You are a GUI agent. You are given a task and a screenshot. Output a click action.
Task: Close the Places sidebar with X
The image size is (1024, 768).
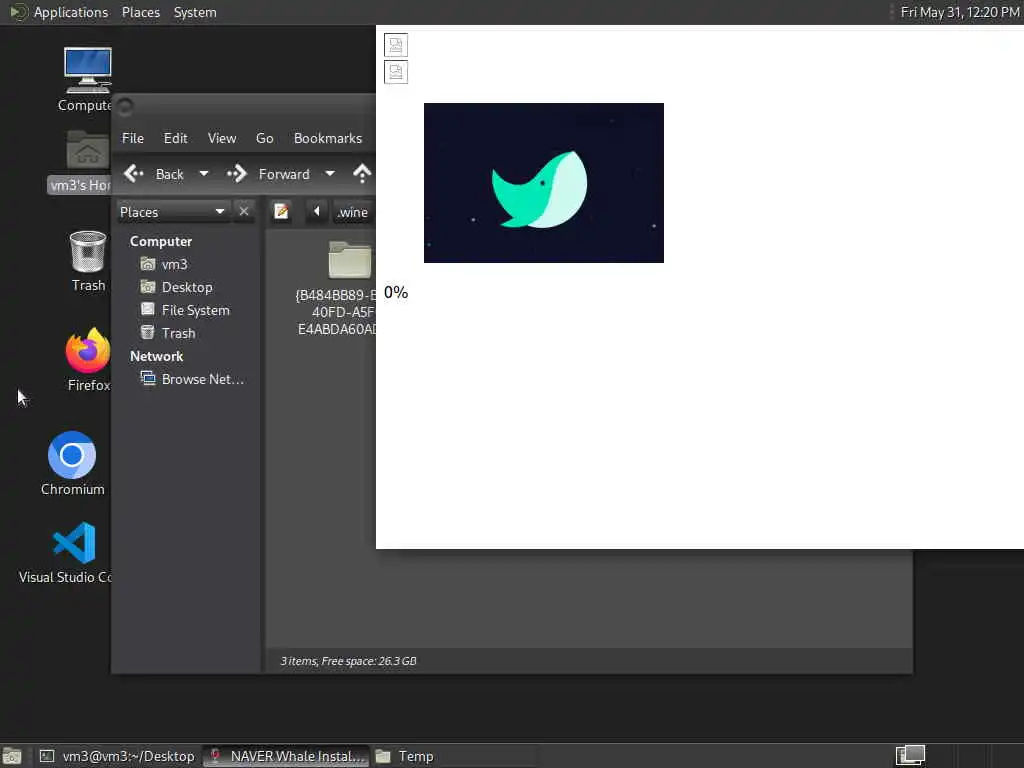tap(244, 212)
